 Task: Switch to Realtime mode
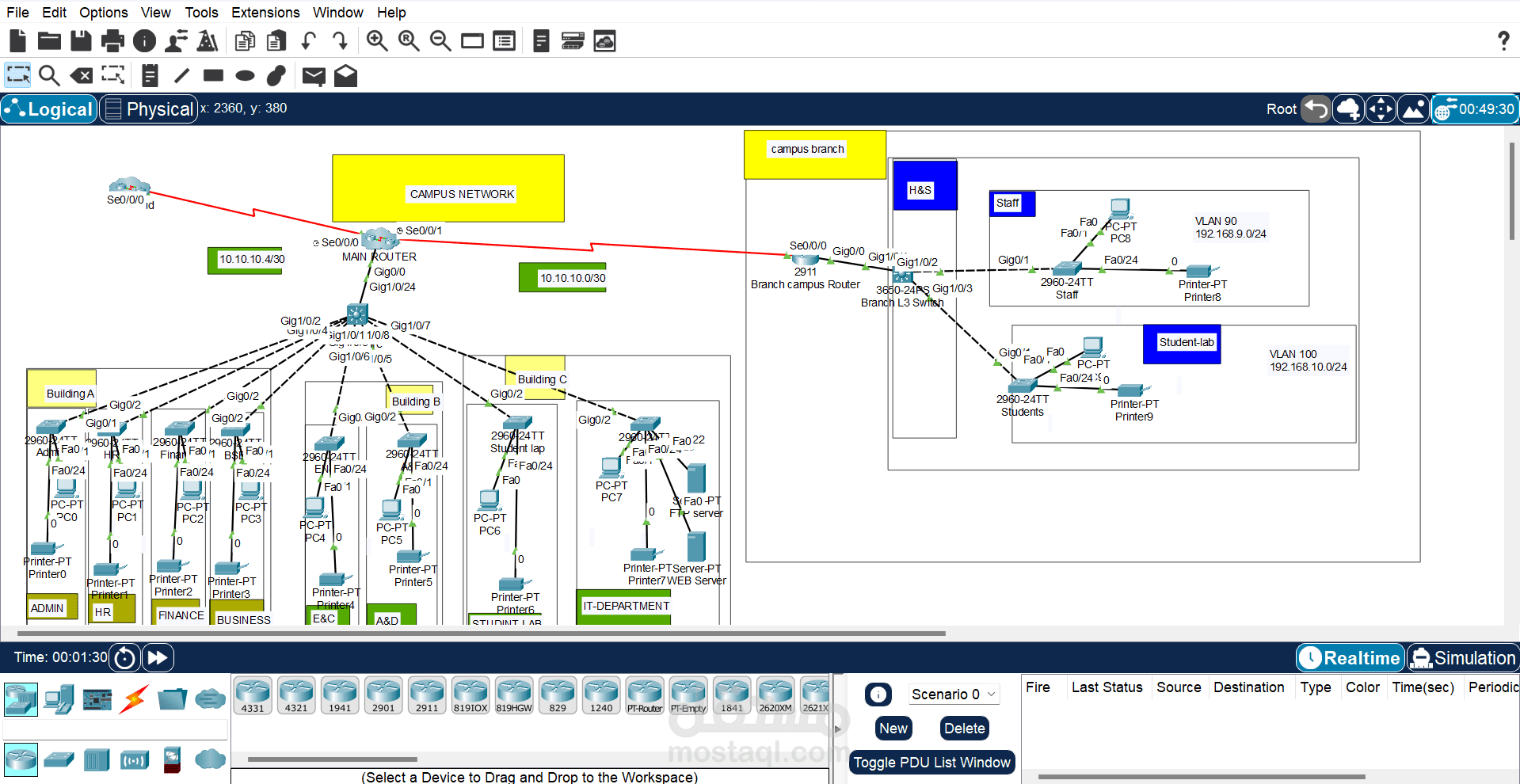1350,658
